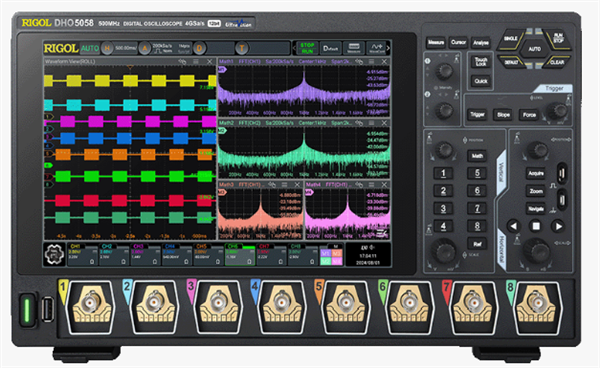Close the Math1 FFT window
600x368 pixels.
coord(384,61)
